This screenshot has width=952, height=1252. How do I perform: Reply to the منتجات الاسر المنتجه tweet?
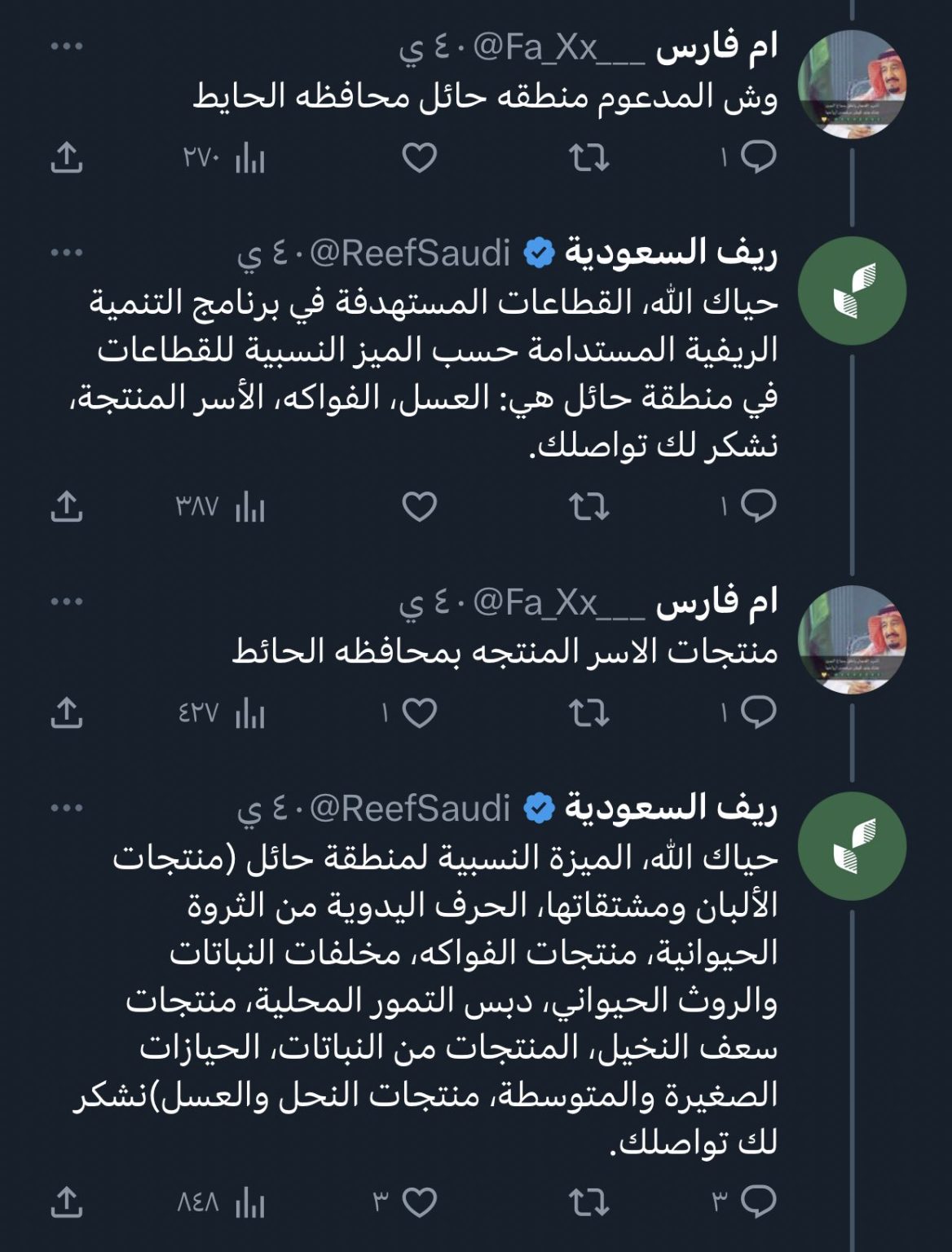(758, 713)
